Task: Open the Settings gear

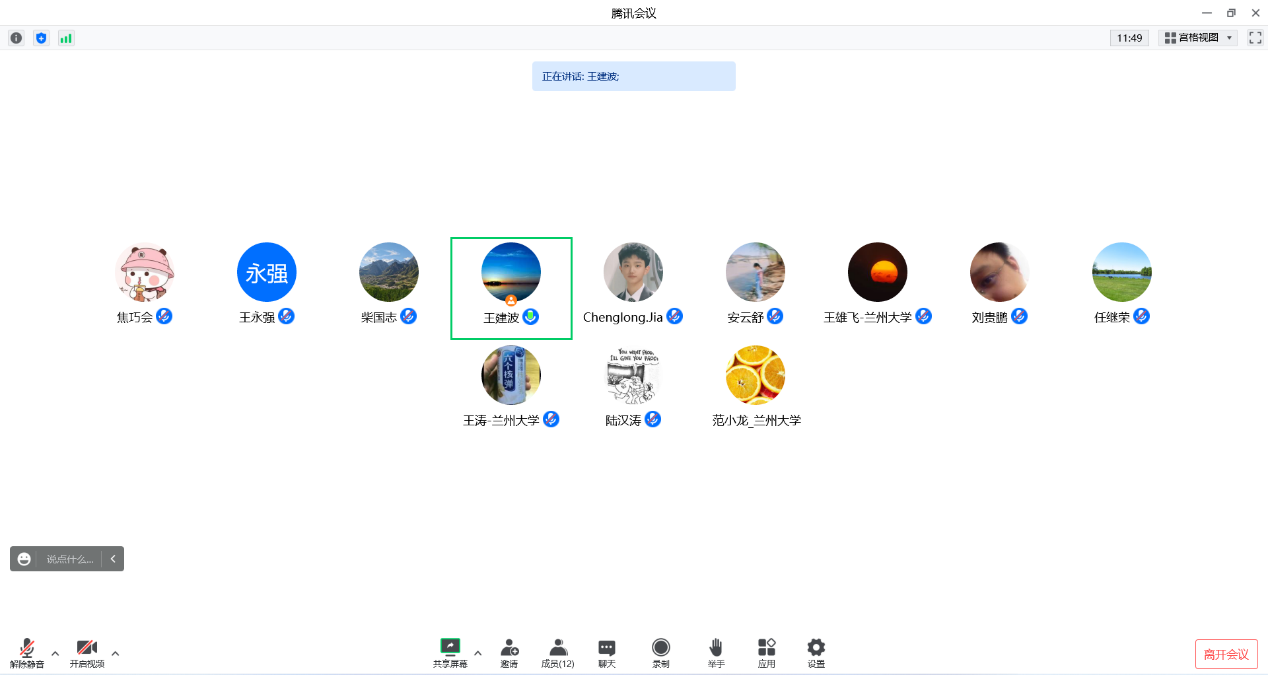Action: pos(816,652)
